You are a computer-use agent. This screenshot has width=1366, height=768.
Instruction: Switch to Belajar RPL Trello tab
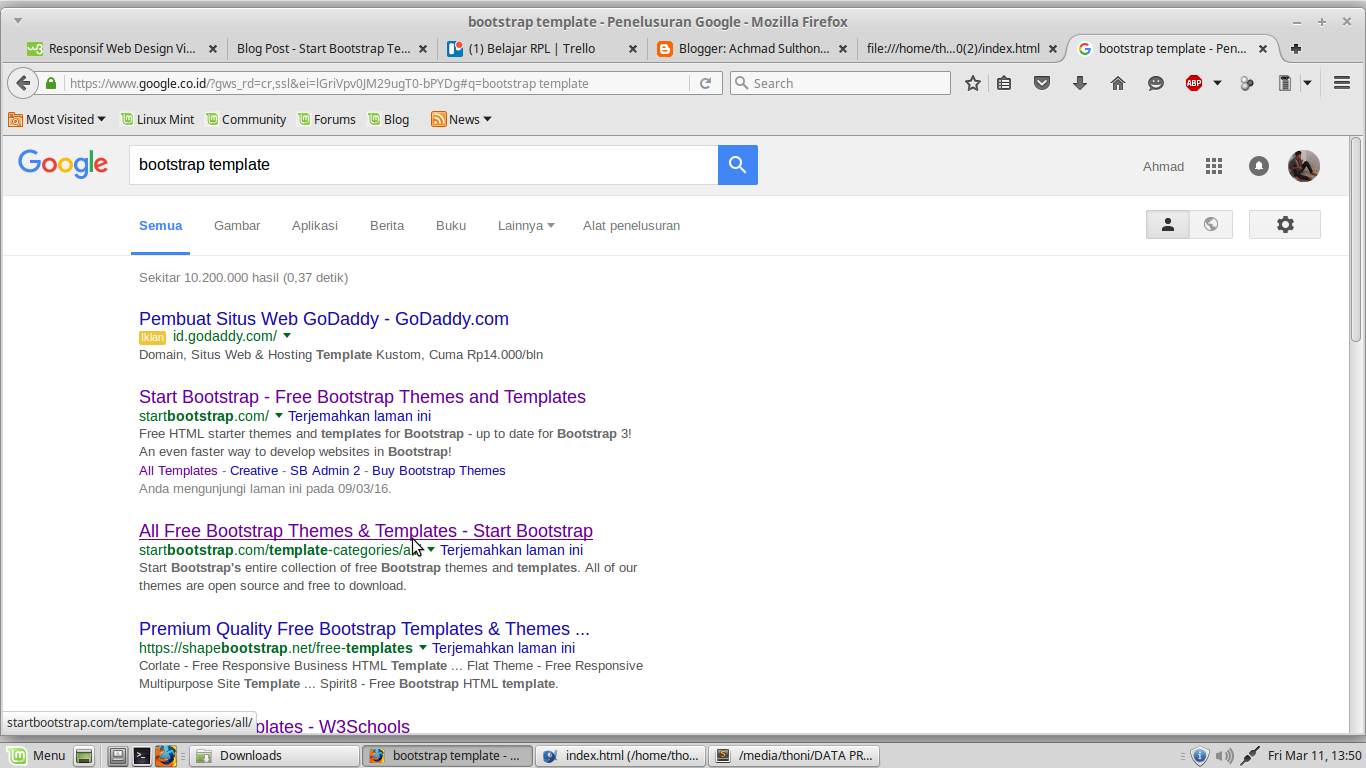[x=542, y=48]
